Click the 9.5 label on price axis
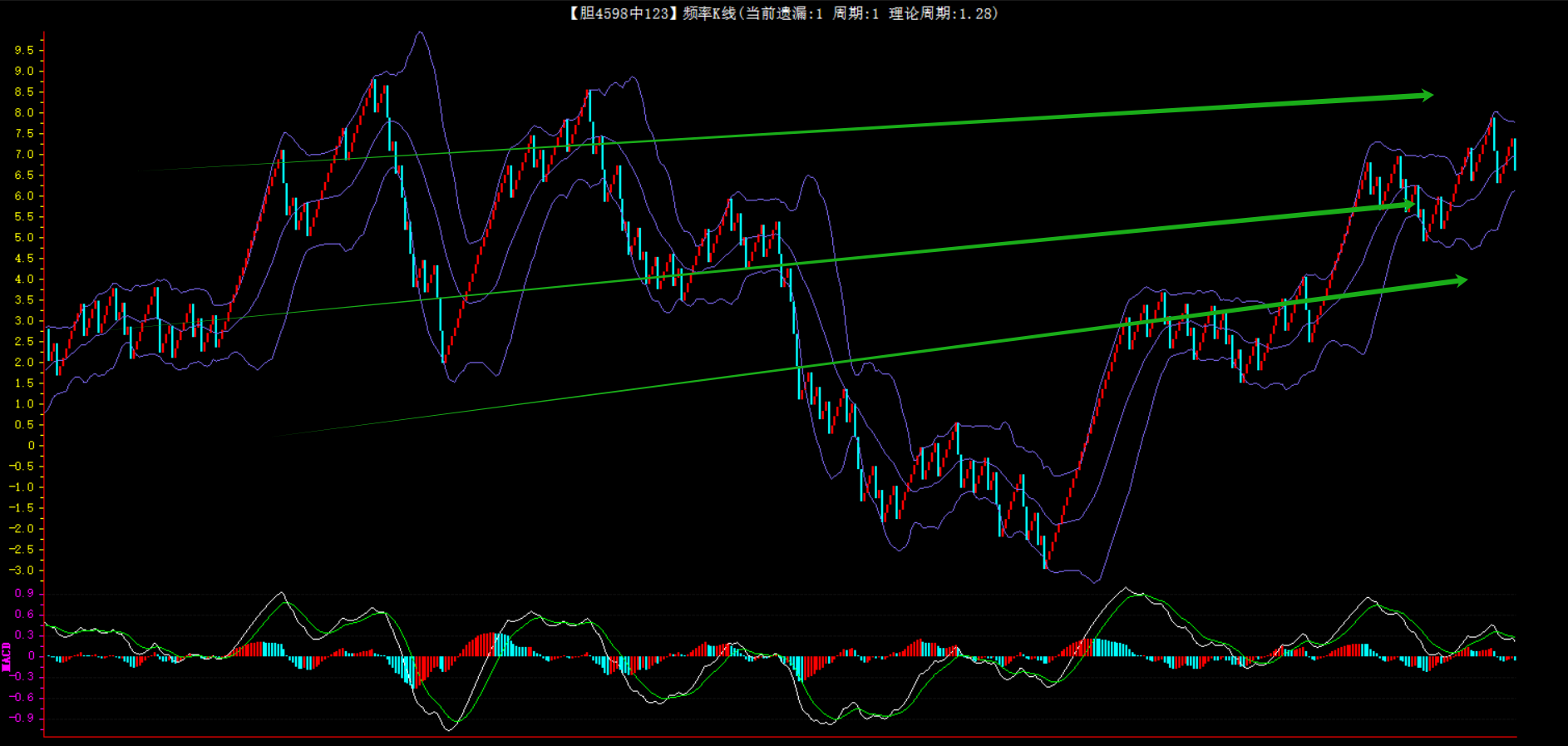This screenshot has height=746, width=1568. click(x=24, y=50)
